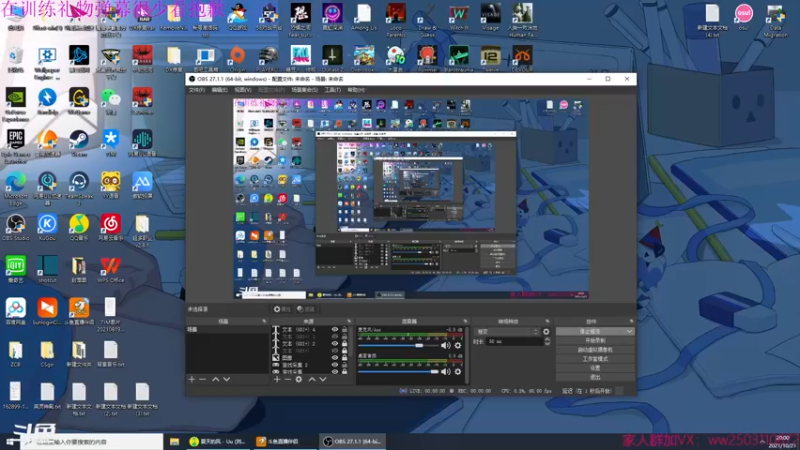Toggle visibility of 文本 (GDI+) 2 source

pos(335,343)
